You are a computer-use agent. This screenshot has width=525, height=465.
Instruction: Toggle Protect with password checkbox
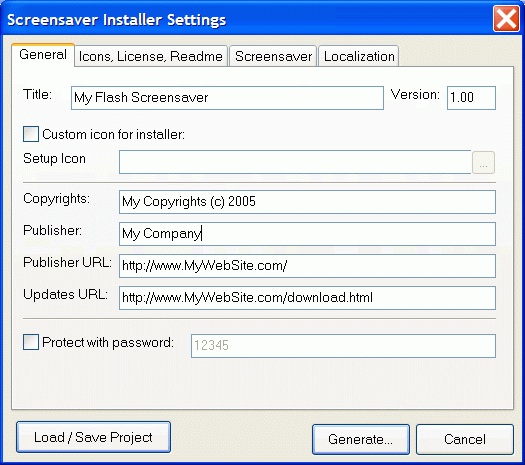[x=31, y=342]
